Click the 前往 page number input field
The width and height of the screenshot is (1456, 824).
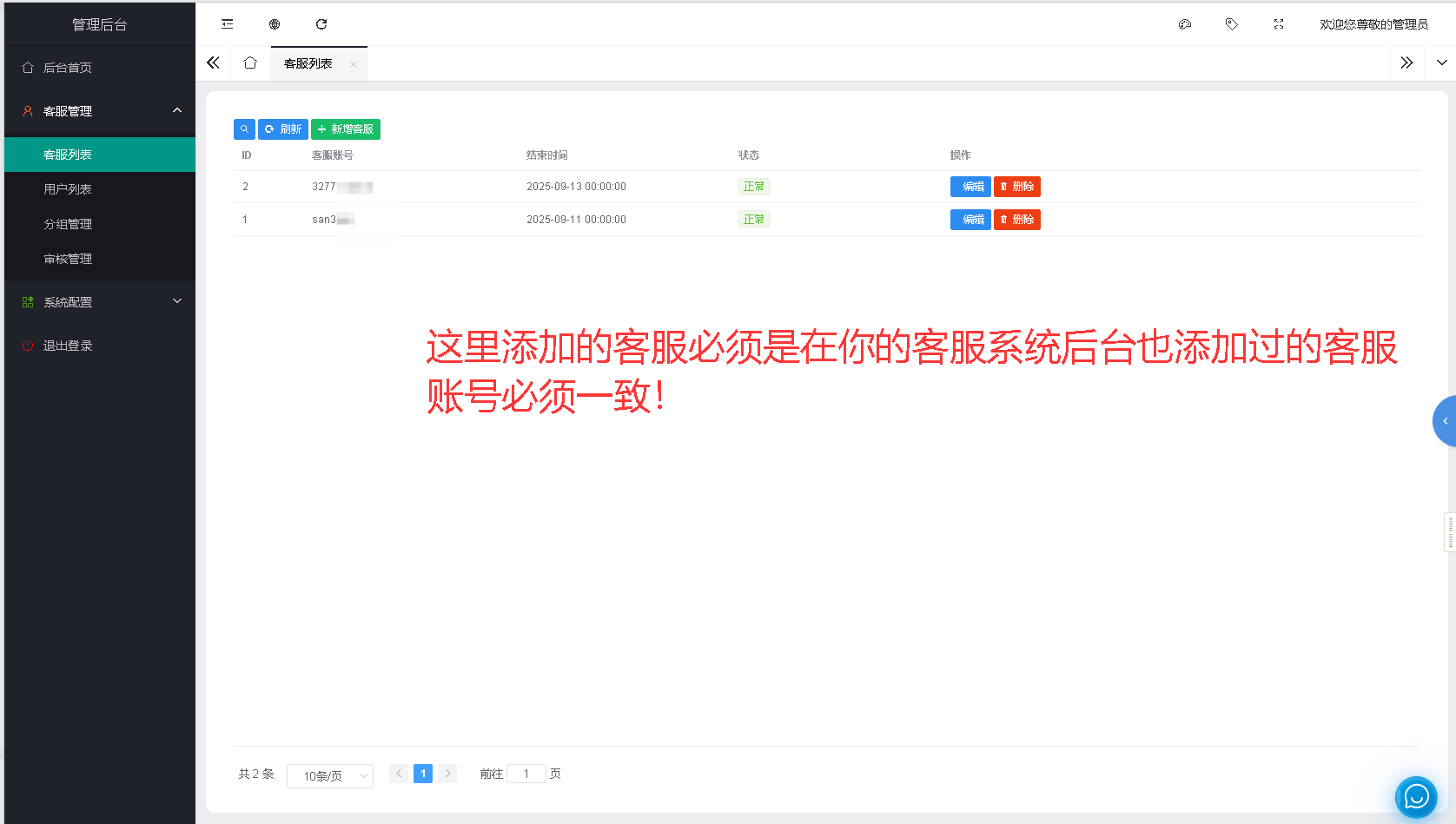click(526, 773)
